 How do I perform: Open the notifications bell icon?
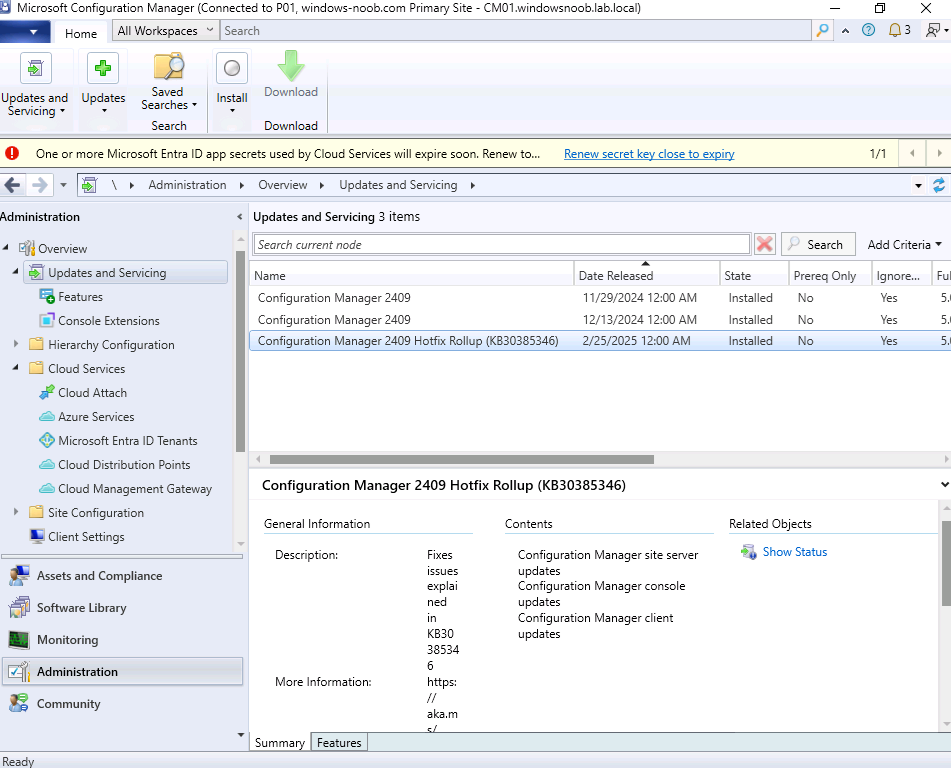(895, 30)
